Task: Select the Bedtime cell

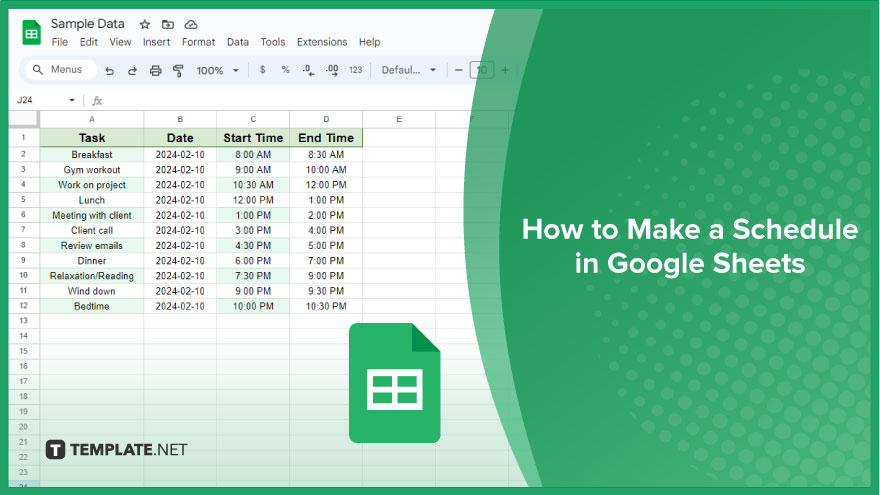Action: [x=91, y=306]
